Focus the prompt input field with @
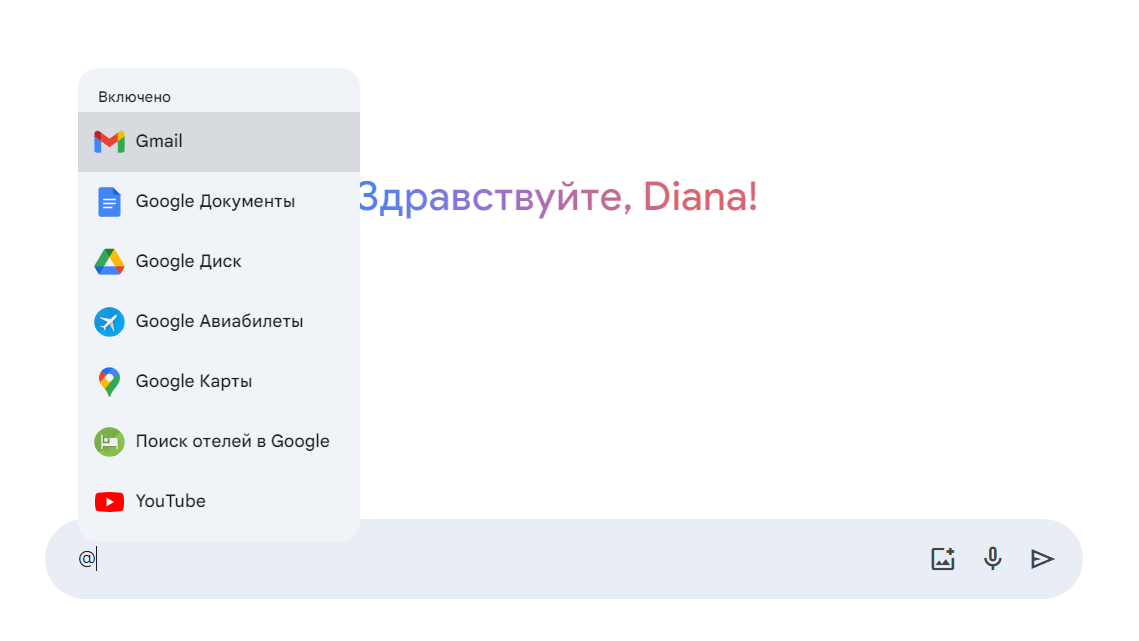Viewport: 1139px width, 641px height. point(500,559)
